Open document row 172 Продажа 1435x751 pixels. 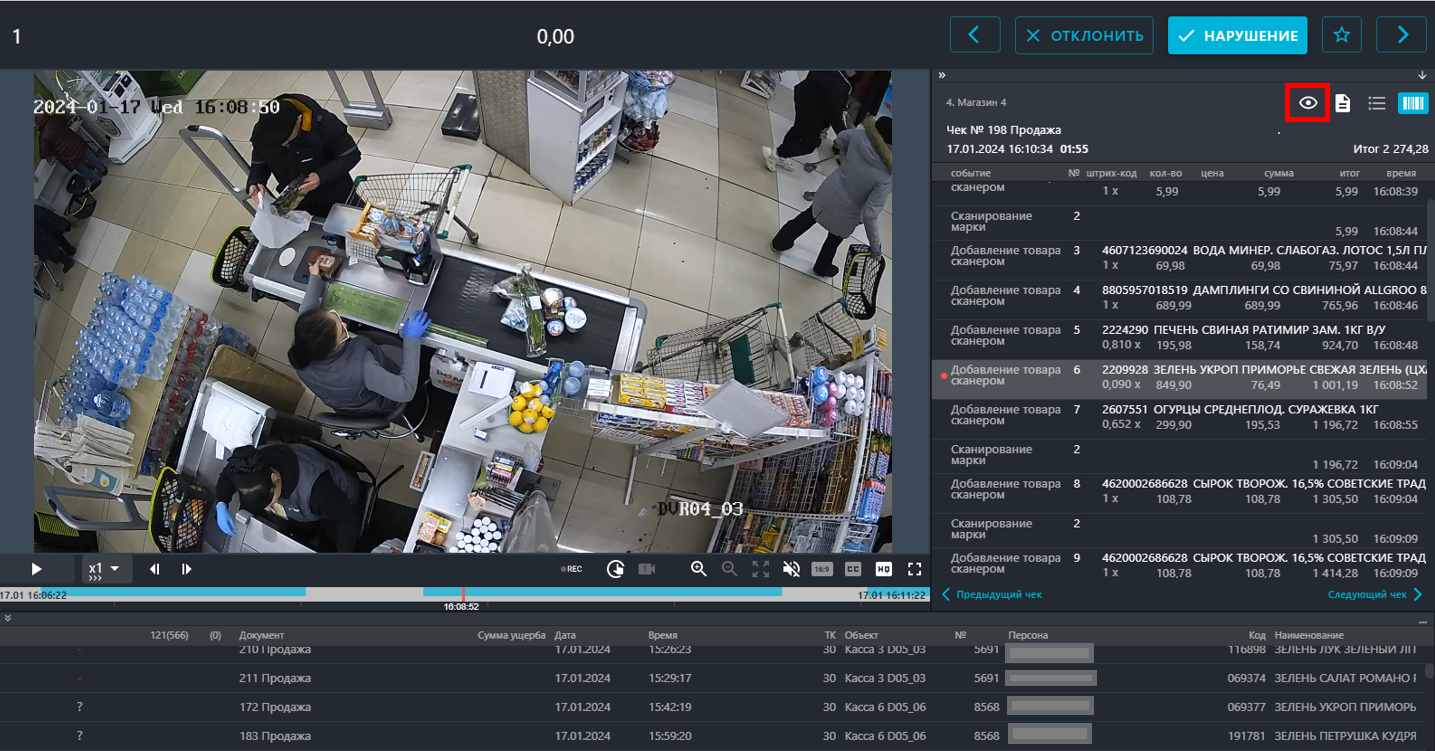tap(712, 707)
